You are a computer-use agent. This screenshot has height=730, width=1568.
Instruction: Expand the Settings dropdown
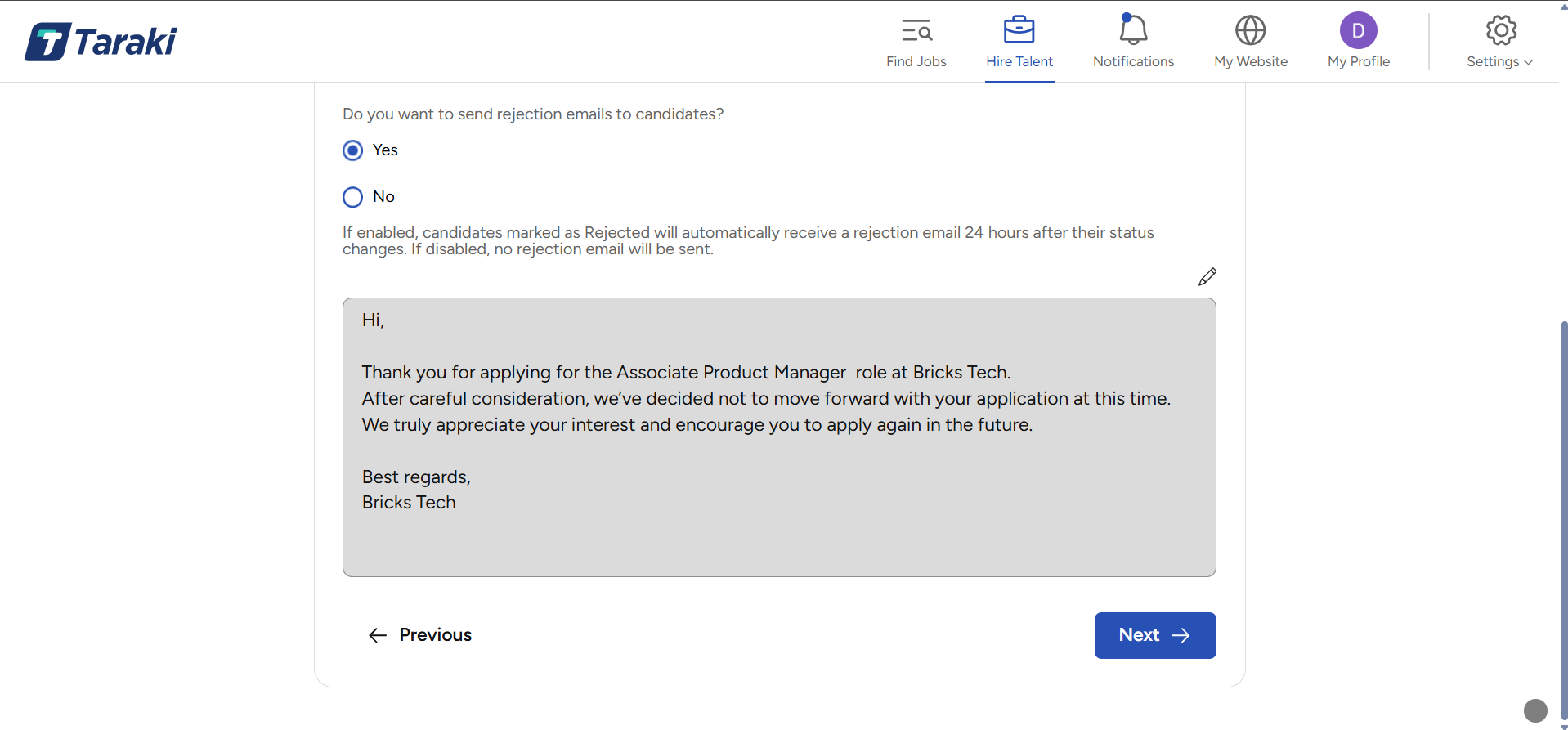click(x=1499, y=42)
